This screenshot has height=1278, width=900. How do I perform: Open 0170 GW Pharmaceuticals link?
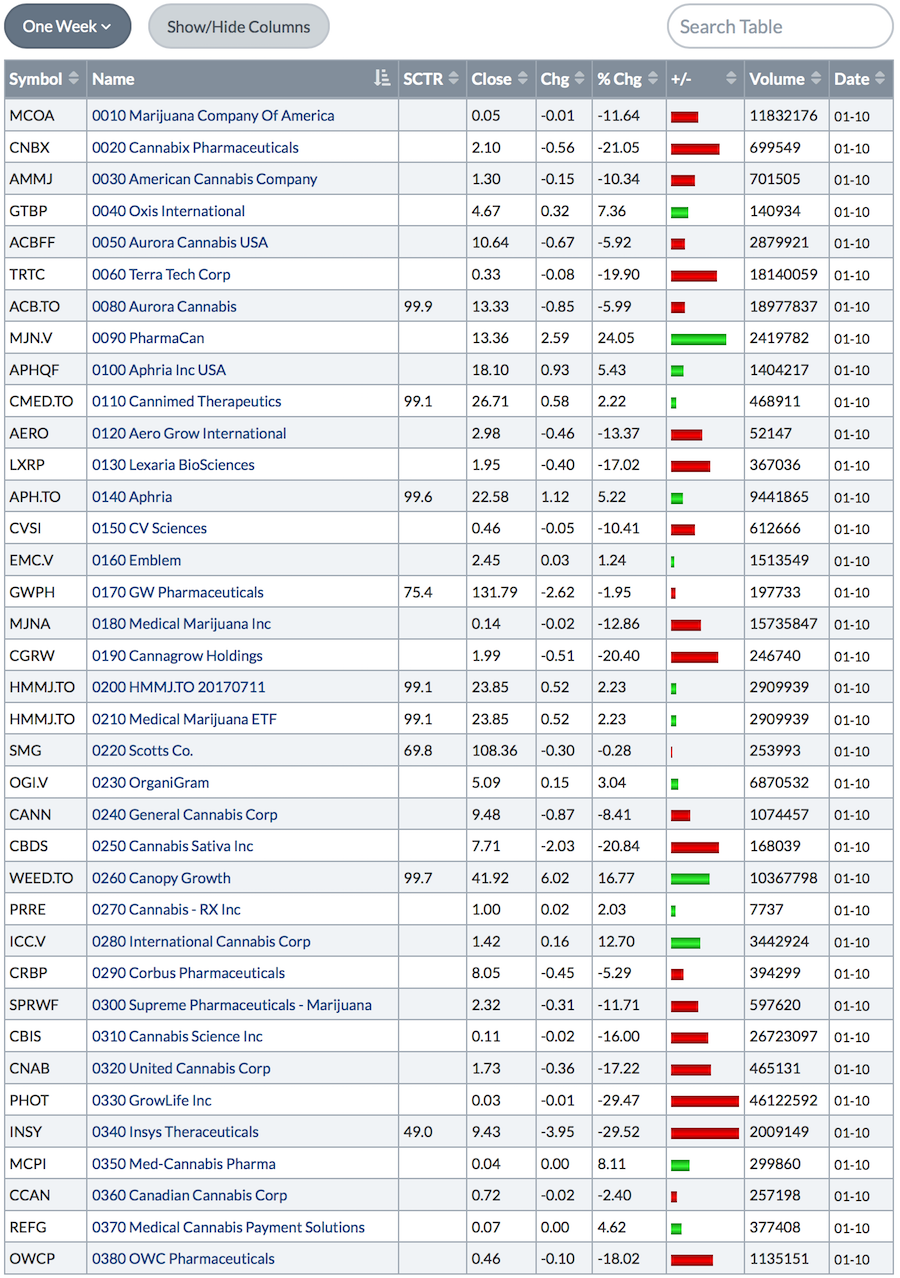pos(178,592)
